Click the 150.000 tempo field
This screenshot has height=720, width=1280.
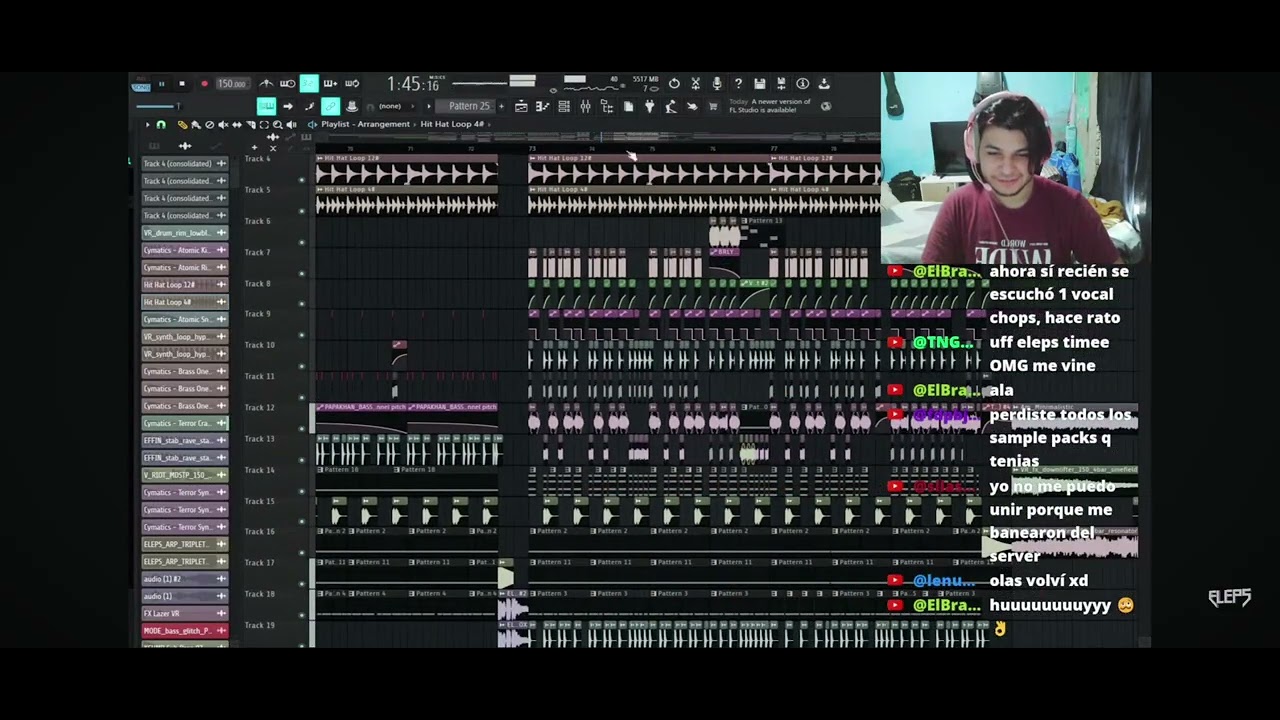click(x=232, y=84)
